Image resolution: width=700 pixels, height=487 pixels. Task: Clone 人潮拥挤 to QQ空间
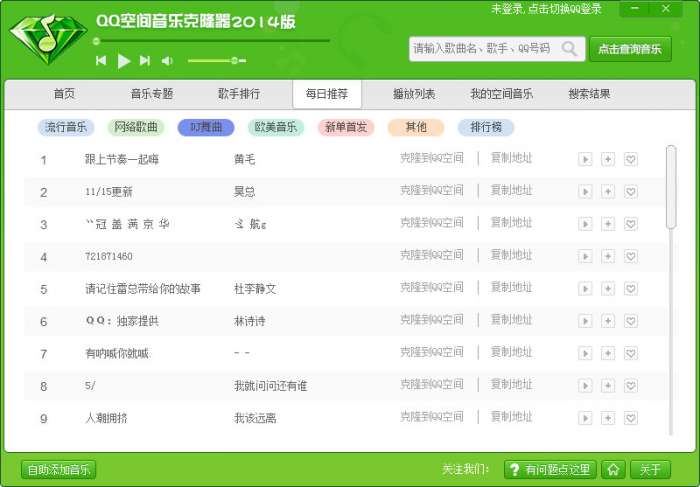tap(432, 417)
